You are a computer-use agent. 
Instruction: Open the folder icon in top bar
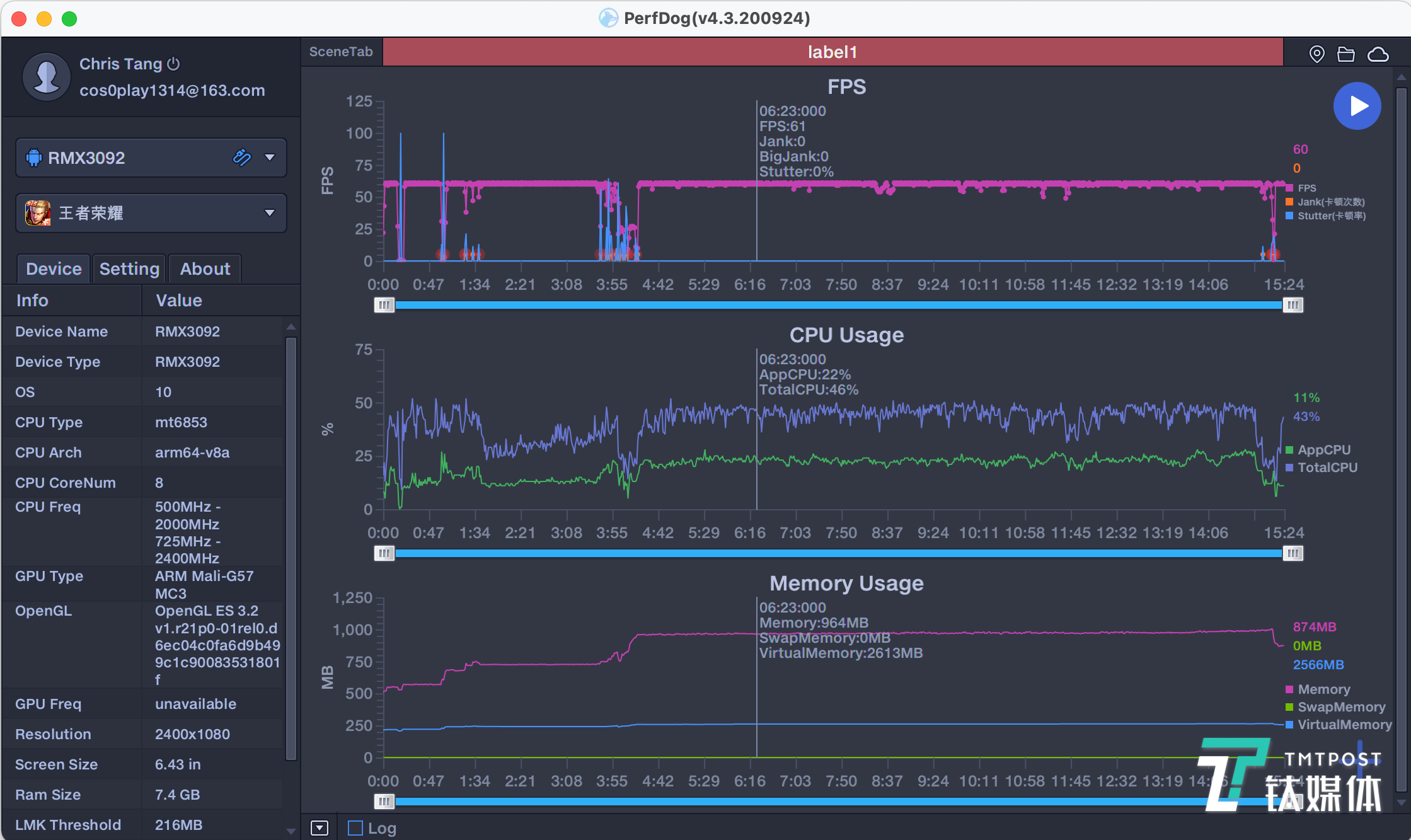(x=1346, y=54)
